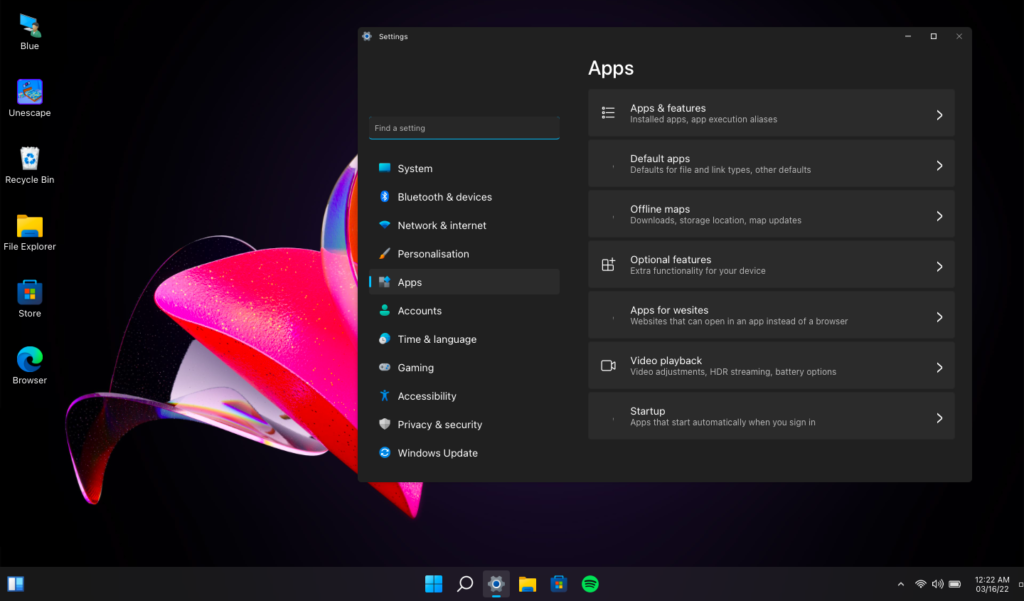The image size is (1024, 601).
Task: Open Spotify from the taskbar
Action: tap(590, 583)
